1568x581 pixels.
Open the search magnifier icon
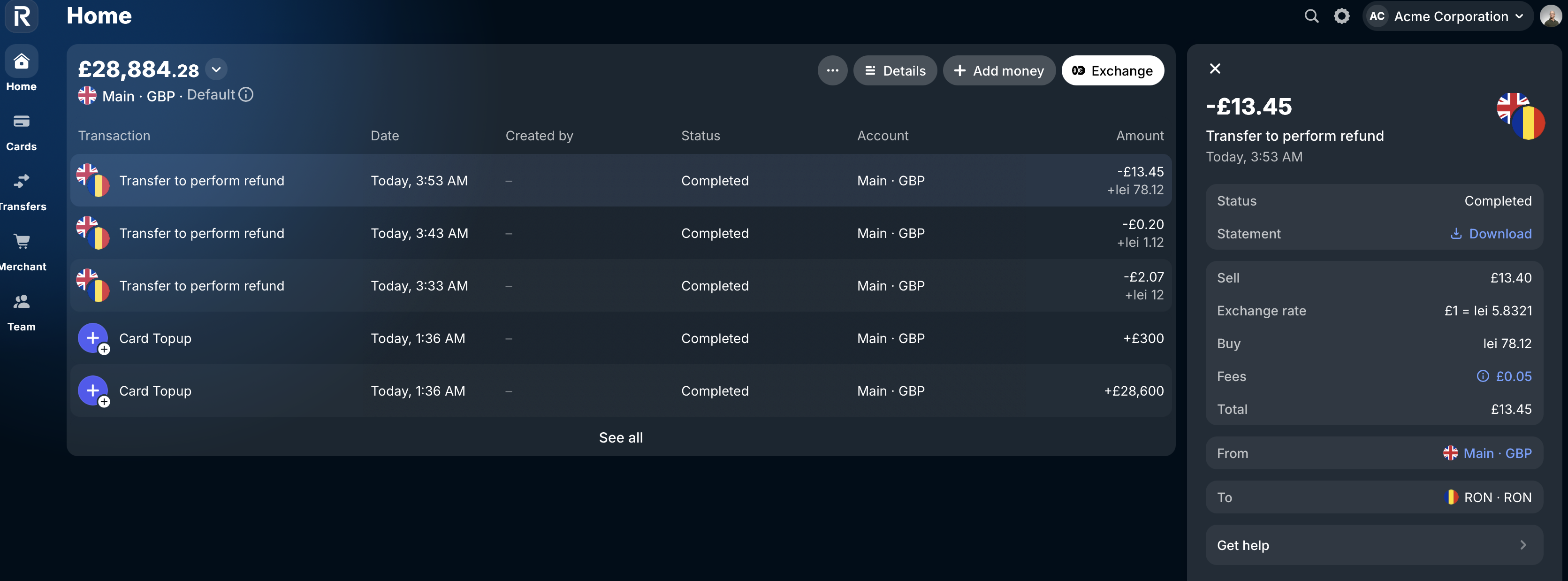point(1311,16)
